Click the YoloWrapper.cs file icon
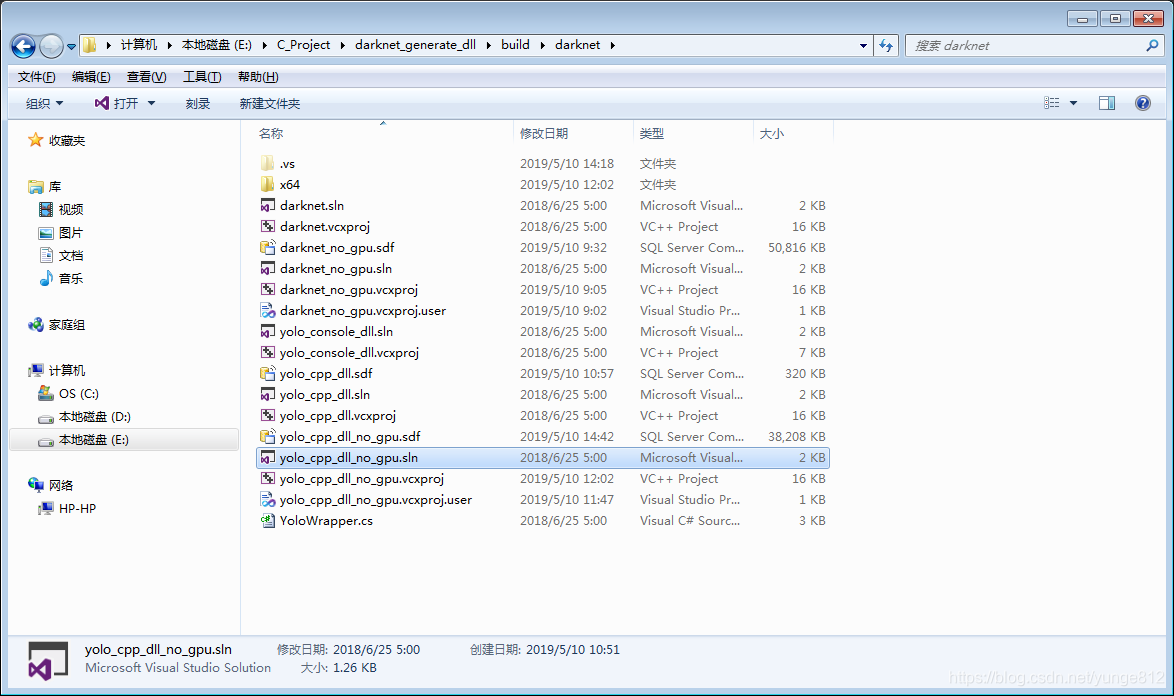Image resolution: width=1174 pixels, height=696 pixels. [267, 521]
